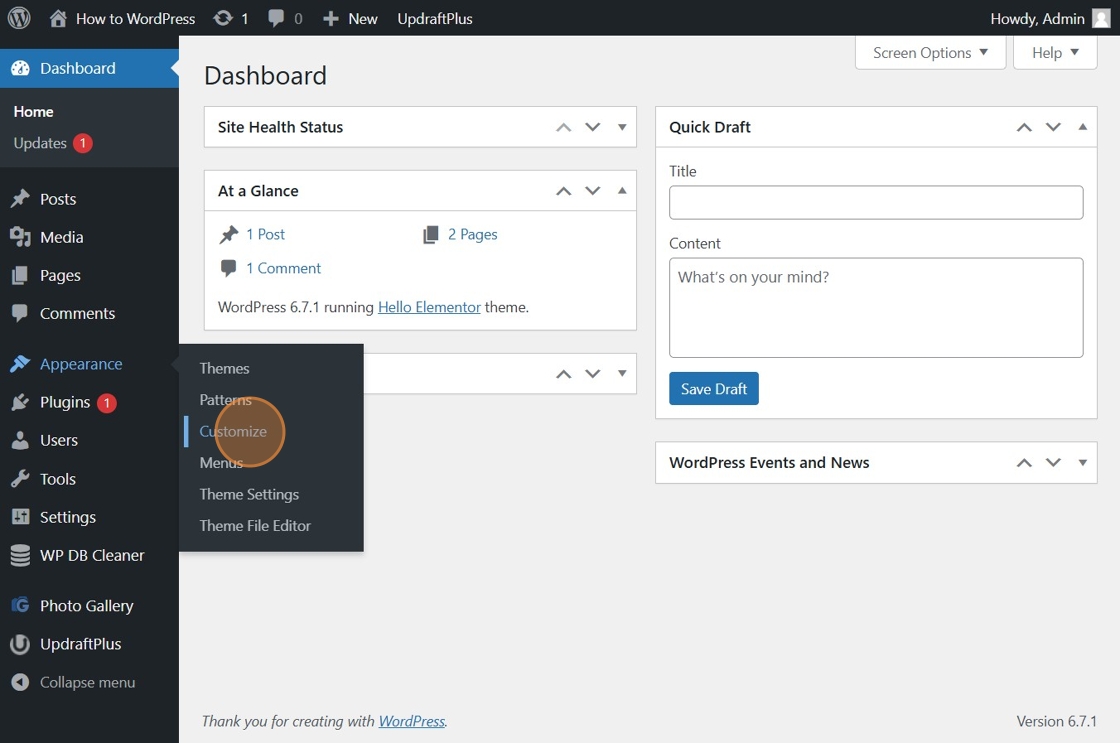Expand WordPress Events and News panel

tap(1083, 462)
